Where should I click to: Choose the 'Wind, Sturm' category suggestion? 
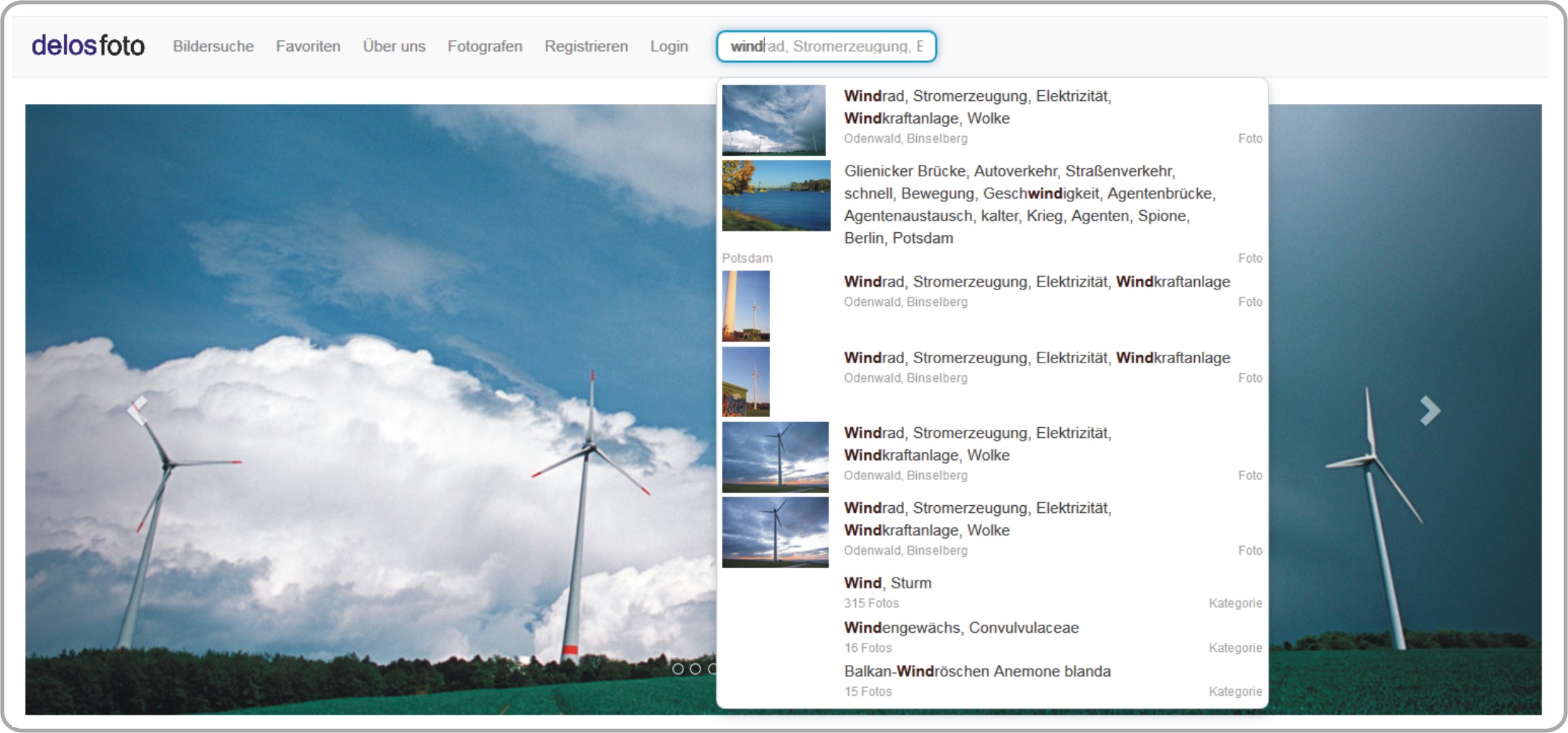click(888, 583)
